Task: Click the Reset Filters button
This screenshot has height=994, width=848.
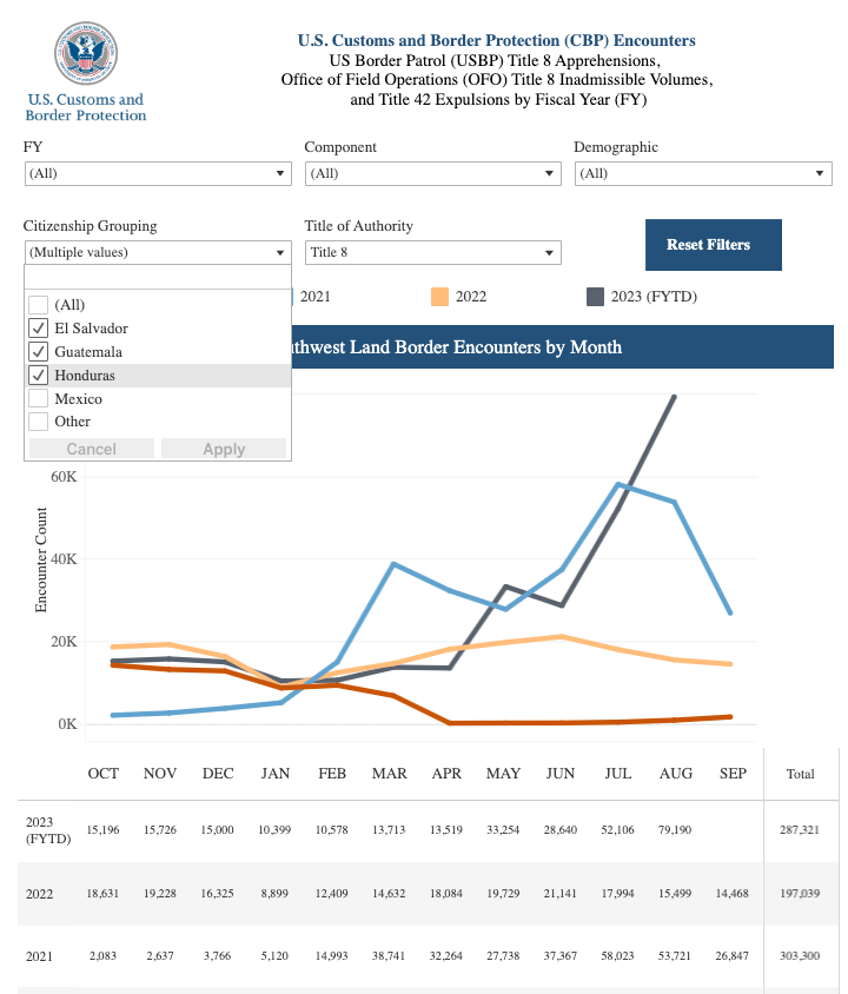Action: [714, 245]
